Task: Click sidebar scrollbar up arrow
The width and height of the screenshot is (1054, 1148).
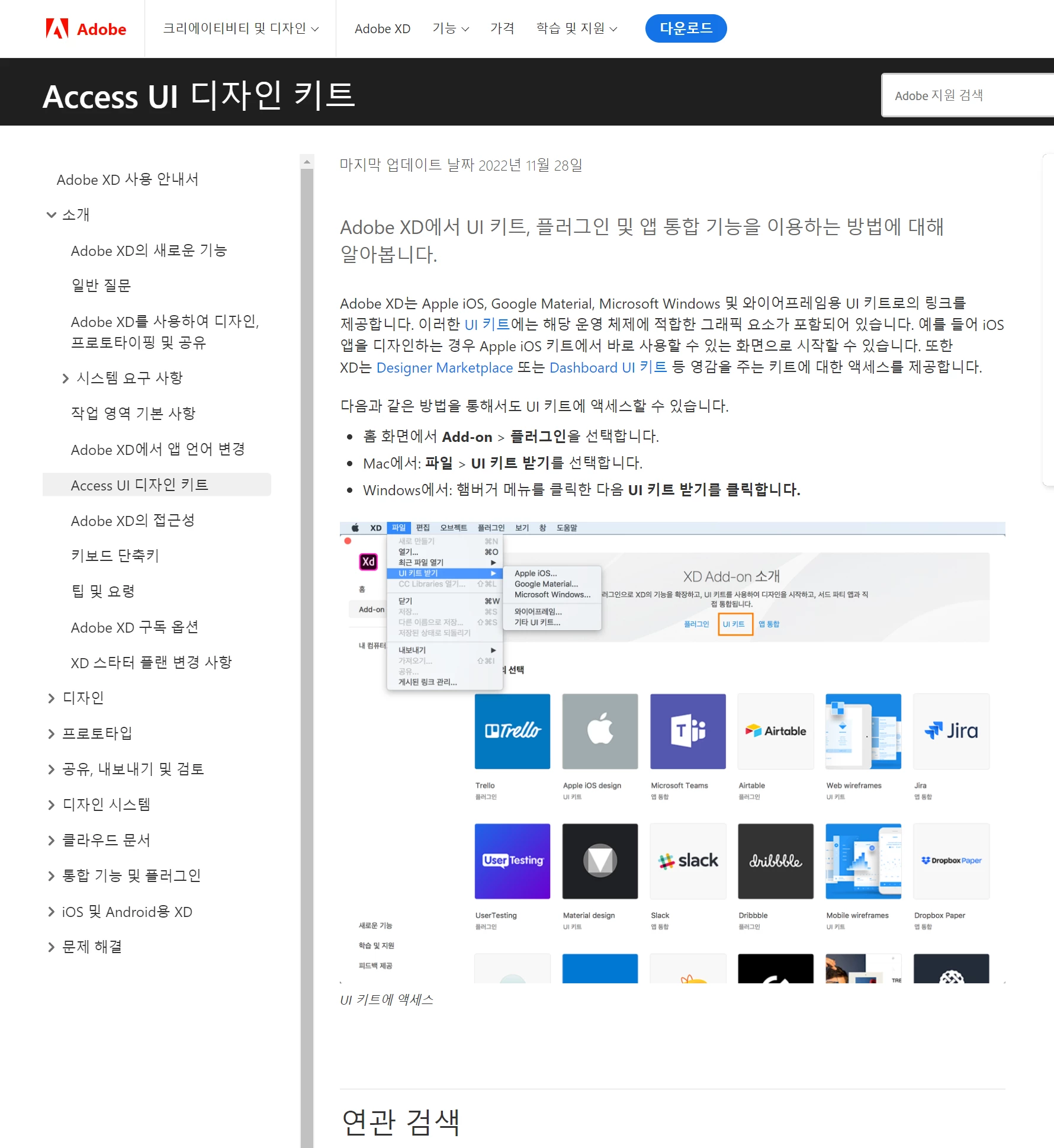Action: (307, 161)
